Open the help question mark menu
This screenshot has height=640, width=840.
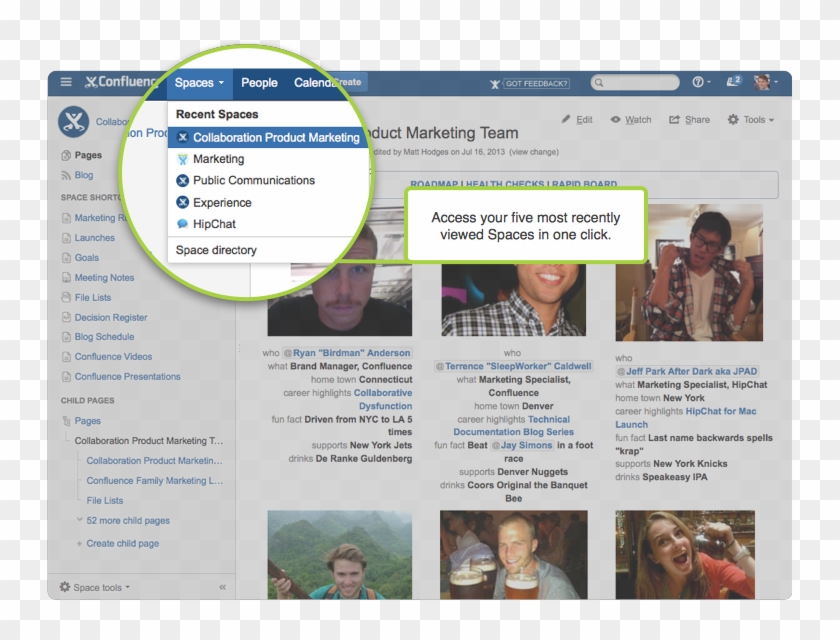(x=701, y=82)
